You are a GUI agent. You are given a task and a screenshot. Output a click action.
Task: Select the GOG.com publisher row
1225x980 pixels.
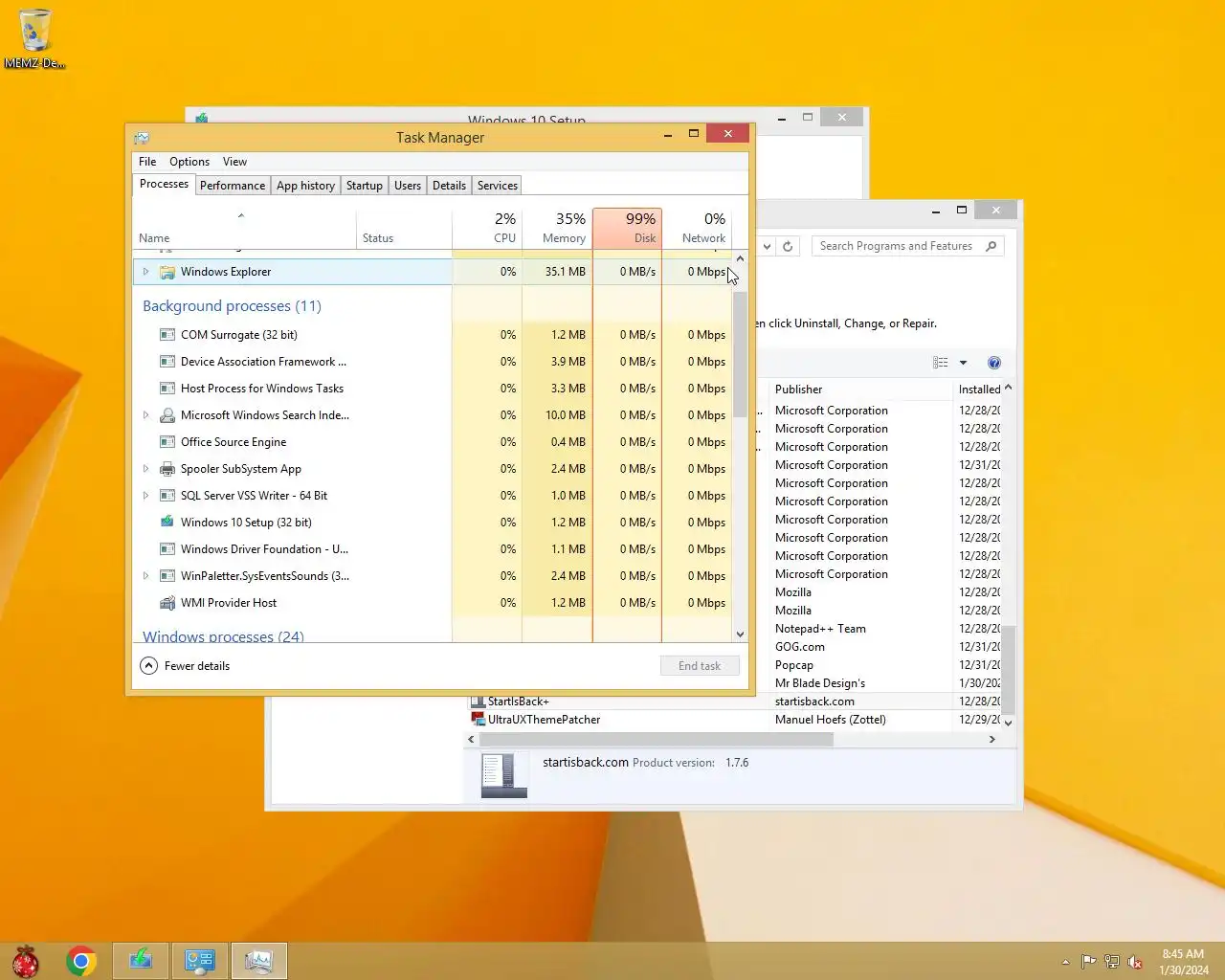click(x=800, y=647)
